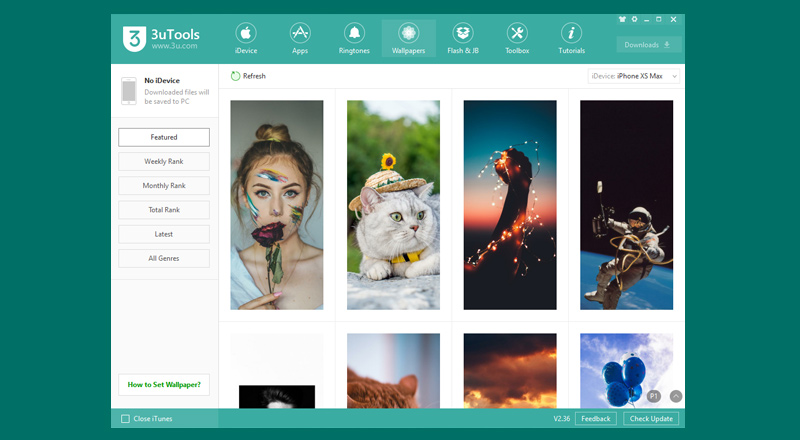This screenshot has width=800, height=440.
Task: Click the skin shirt icon in title bar
Action: [x=622, y=19]
